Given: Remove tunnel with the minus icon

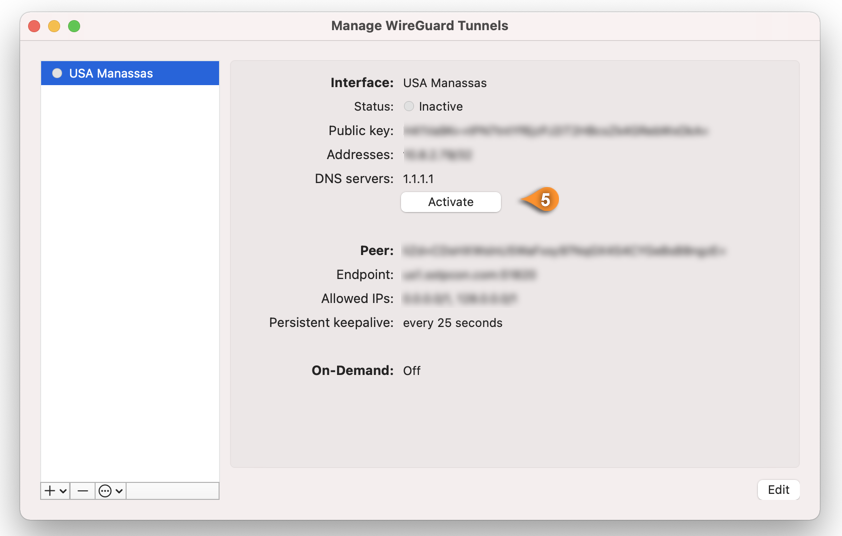Looking at the screenshot, I should click(x=83, y=491).
